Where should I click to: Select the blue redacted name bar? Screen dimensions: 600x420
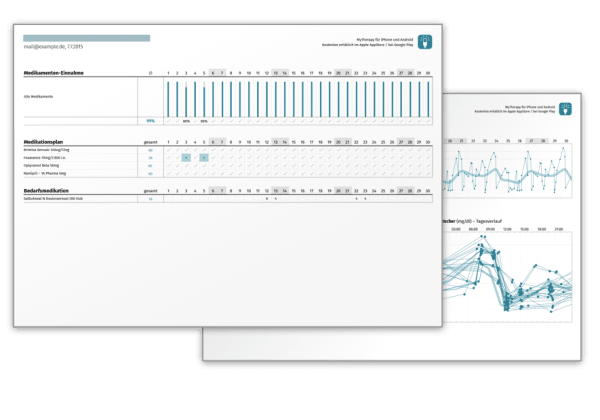click(x=87, y=38)
